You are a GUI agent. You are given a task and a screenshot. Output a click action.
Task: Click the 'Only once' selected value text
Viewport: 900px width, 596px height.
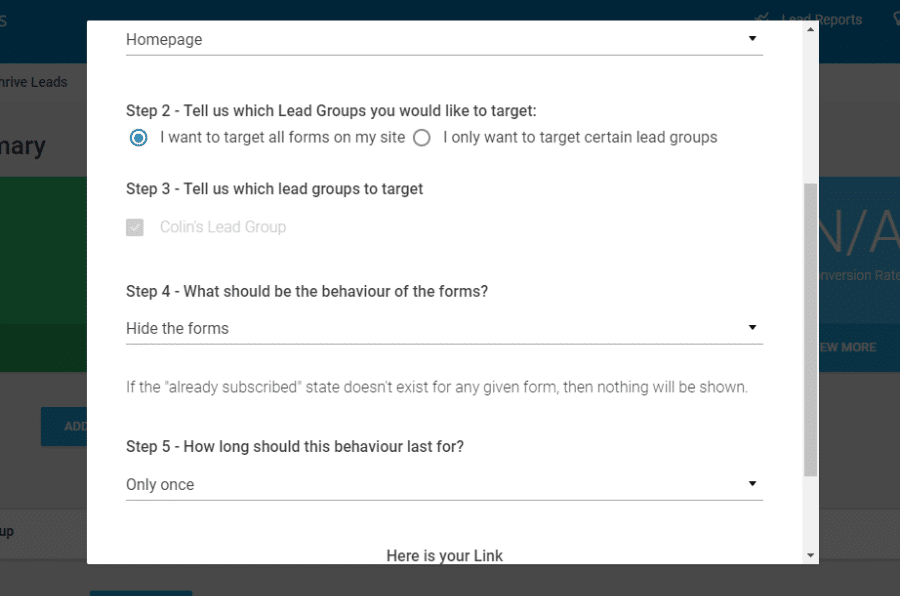tap(160, 485)
